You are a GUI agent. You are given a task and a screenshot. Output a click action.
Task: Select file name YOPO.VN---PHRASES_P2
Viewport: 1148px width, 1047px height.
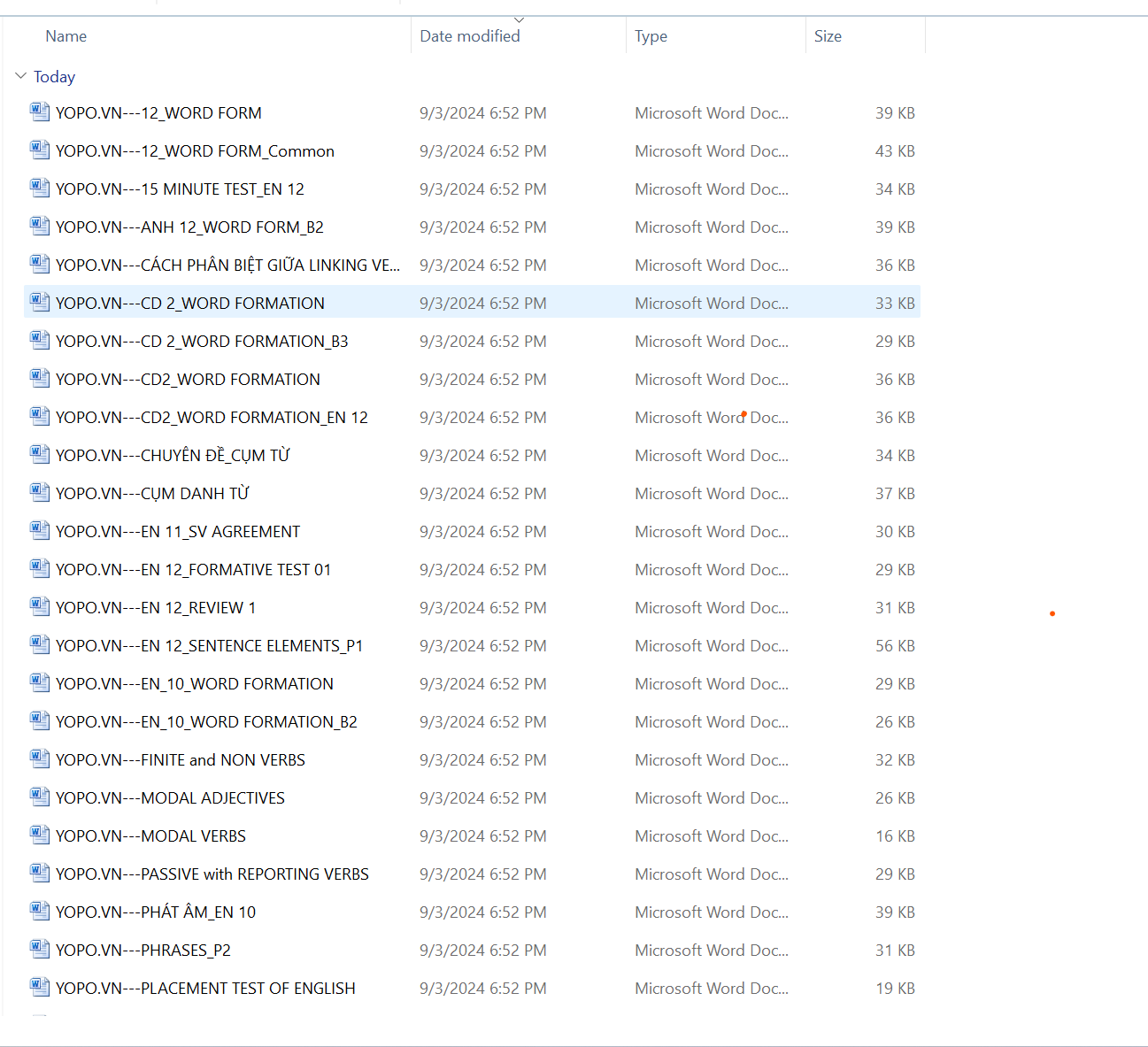point(143,951)
